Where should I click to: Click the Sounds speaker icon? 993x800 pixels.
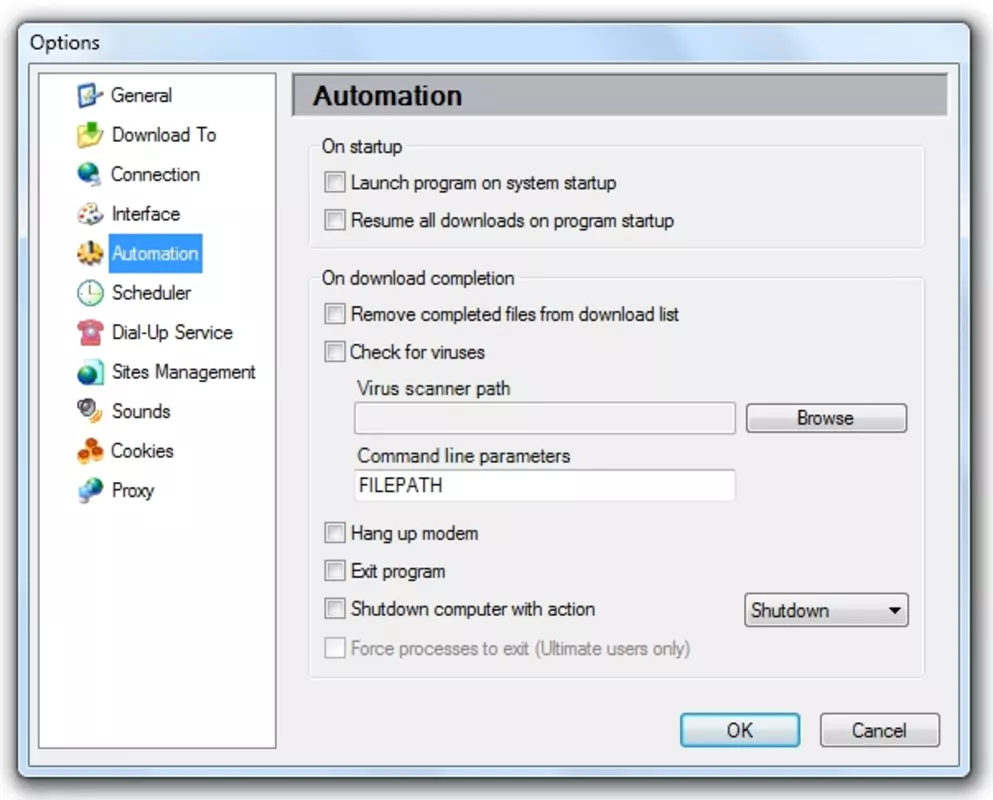pyautogui.click(x=90, y=411)
